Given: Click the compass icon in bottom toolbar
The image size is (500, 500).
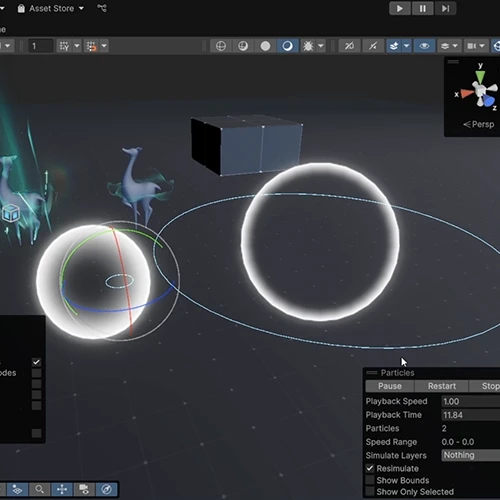Looking at the screenshot, I should pos(107,489).
